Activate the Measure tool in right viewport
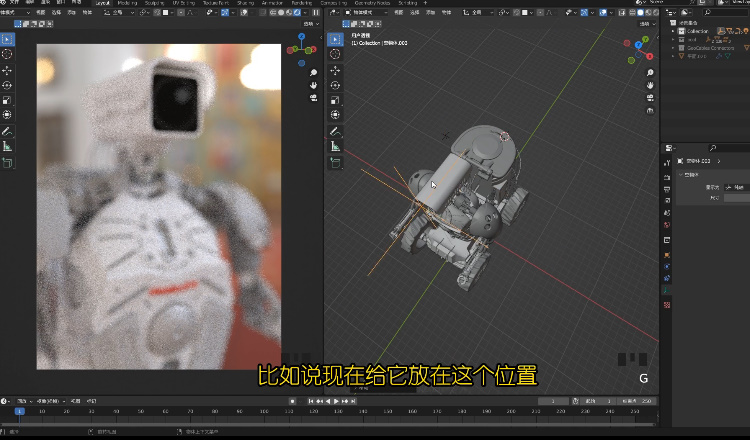This screenshot has width=750, height=440. (337, 146)
